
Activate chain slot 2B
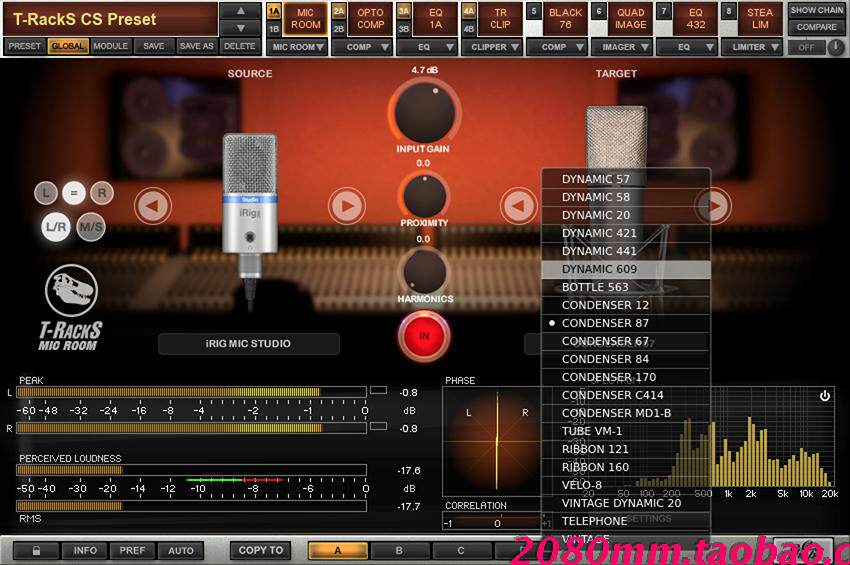(339, 28)
